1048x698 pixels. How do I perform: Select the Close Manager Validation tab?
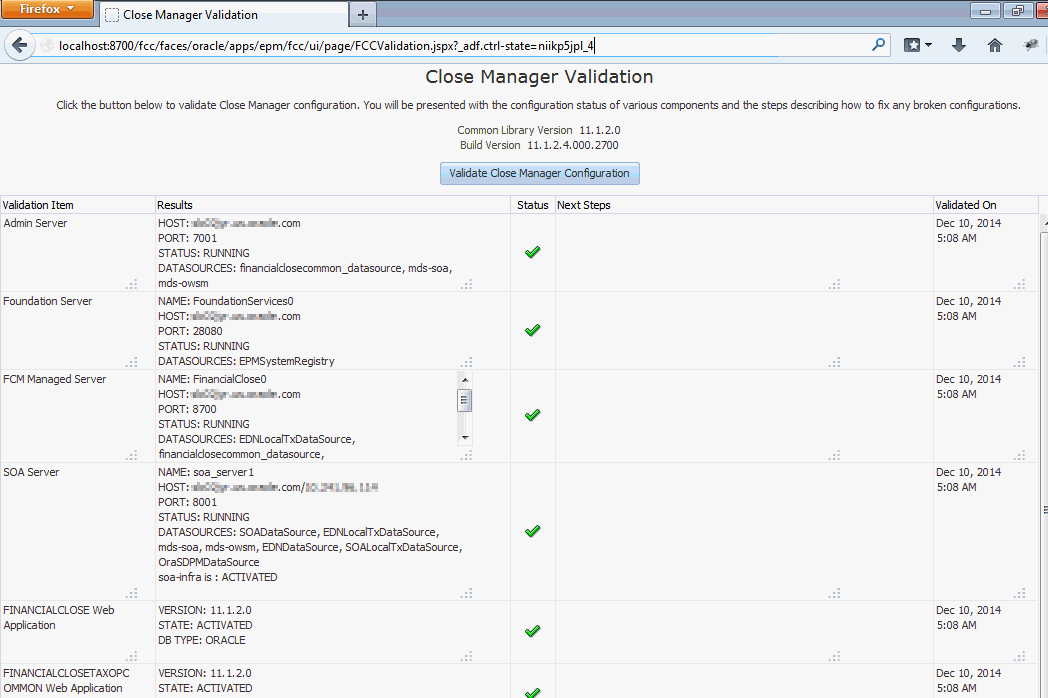click(224, 15)
